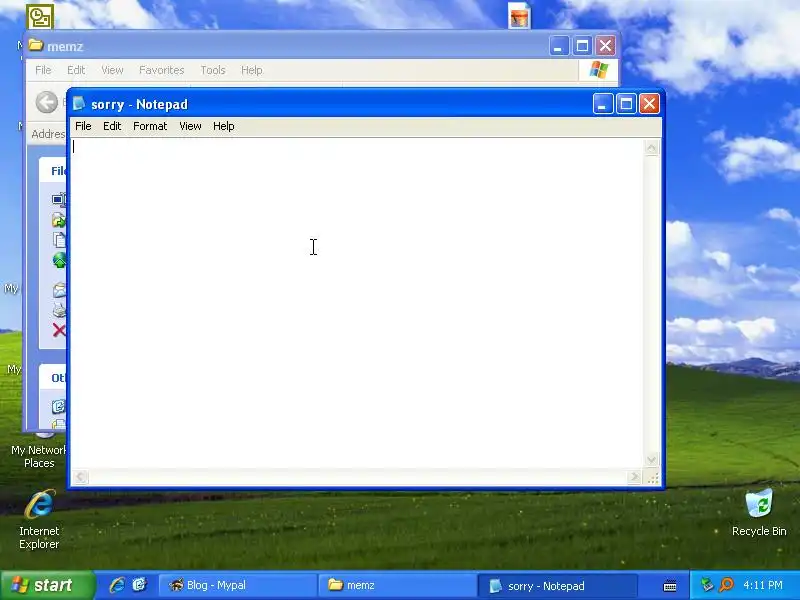
Task: Click Notepad vertical scrollbar up arrow
Action: (x=652, y=148)
